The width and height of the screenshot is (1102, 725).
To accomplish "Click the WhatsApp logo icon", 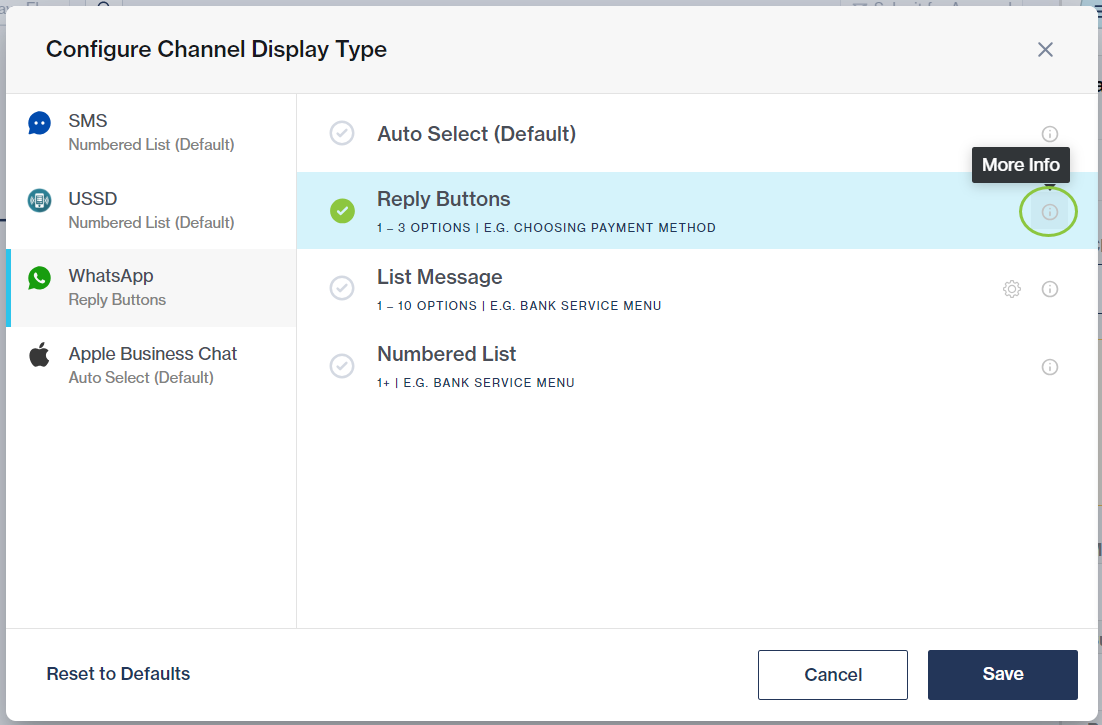I will click(39, 277).
